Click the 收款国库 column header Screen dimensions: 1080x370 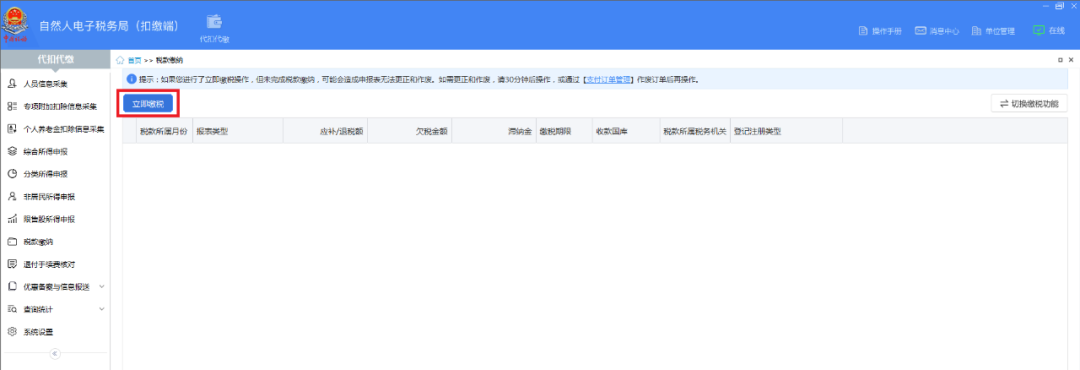(625, 131)
